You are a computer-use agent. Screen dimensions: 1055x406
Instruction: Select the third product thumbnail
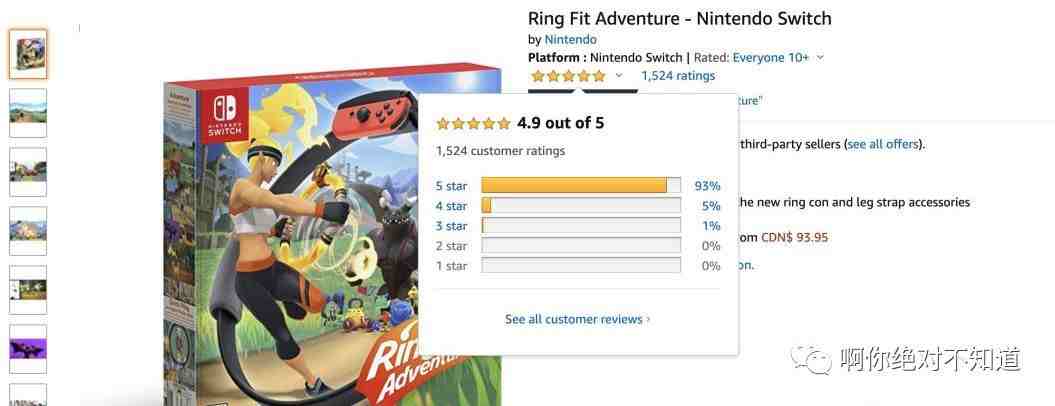pos(28,171)
